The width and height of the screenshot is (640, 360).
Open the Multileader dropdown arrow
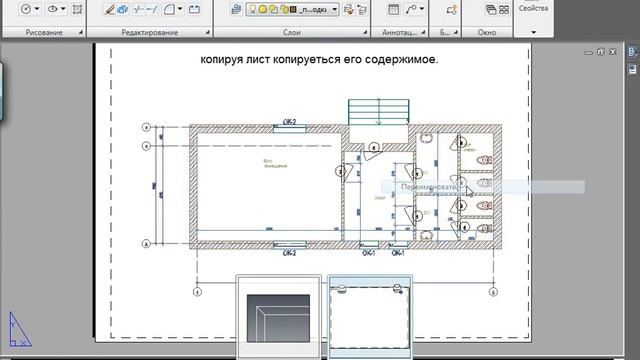point(422,9)
